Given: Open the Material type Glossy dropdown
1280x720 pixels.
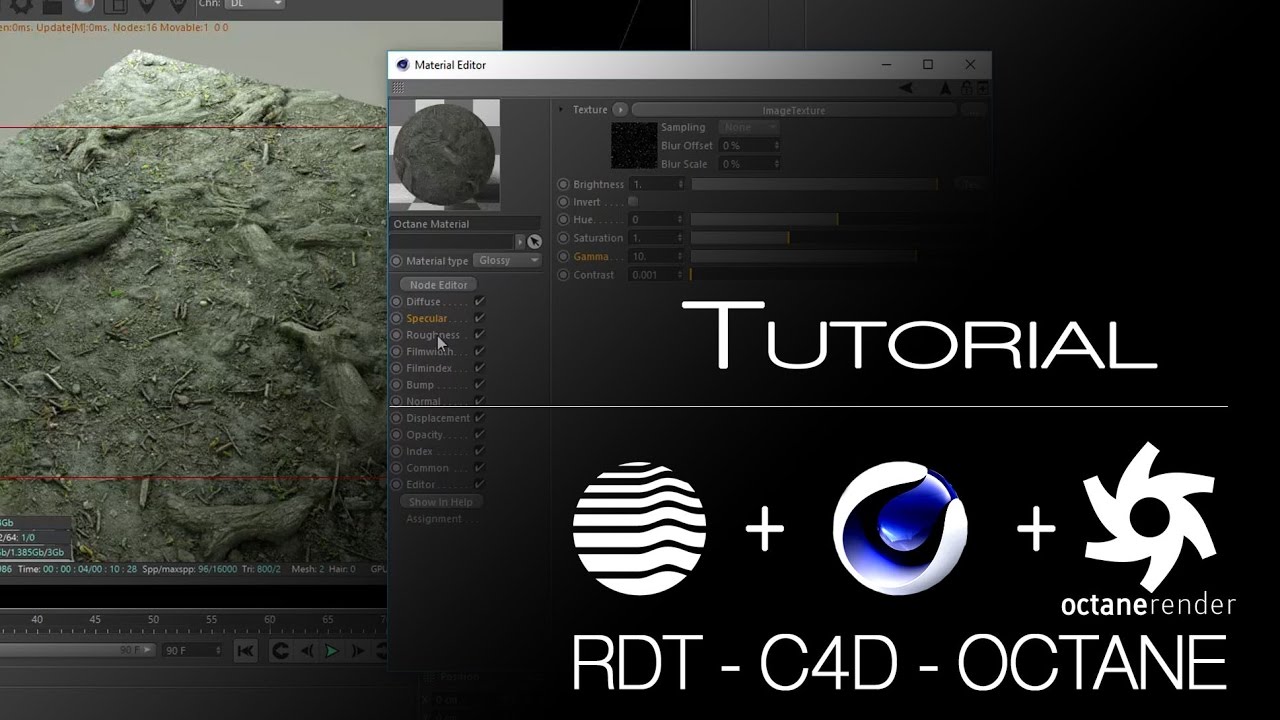Looking at the screenshot, I should coord(507,261).
